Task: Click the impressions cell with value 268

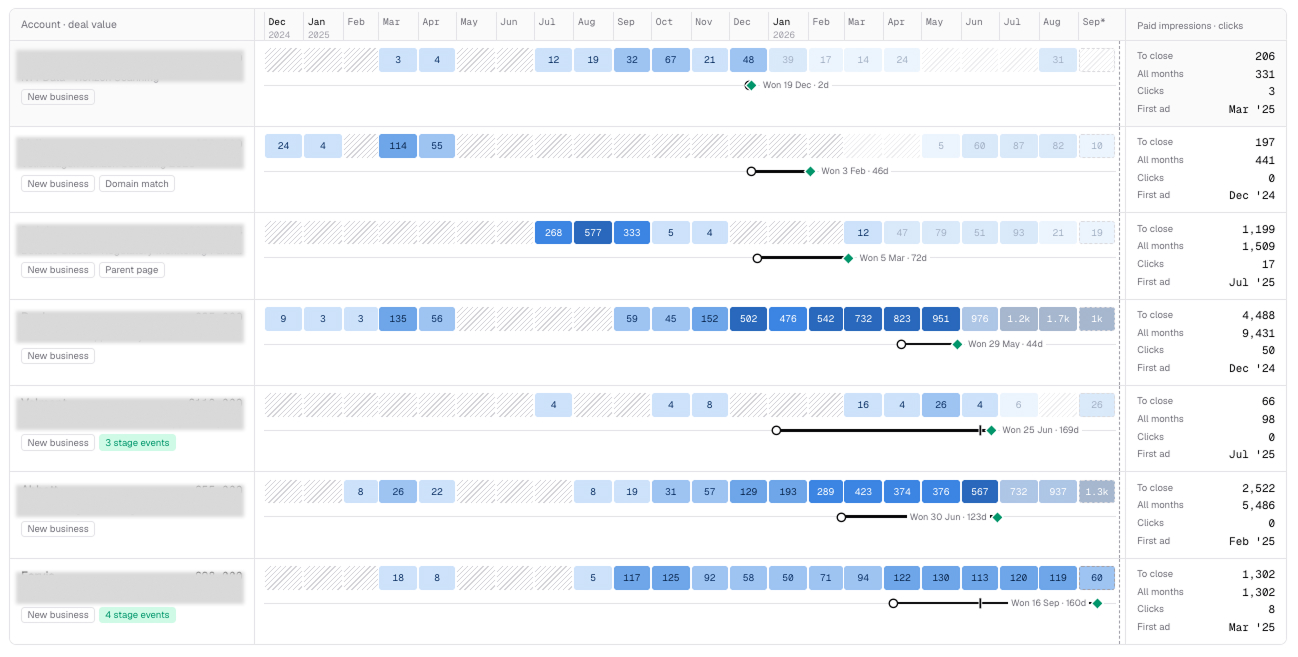Action: 554,233
